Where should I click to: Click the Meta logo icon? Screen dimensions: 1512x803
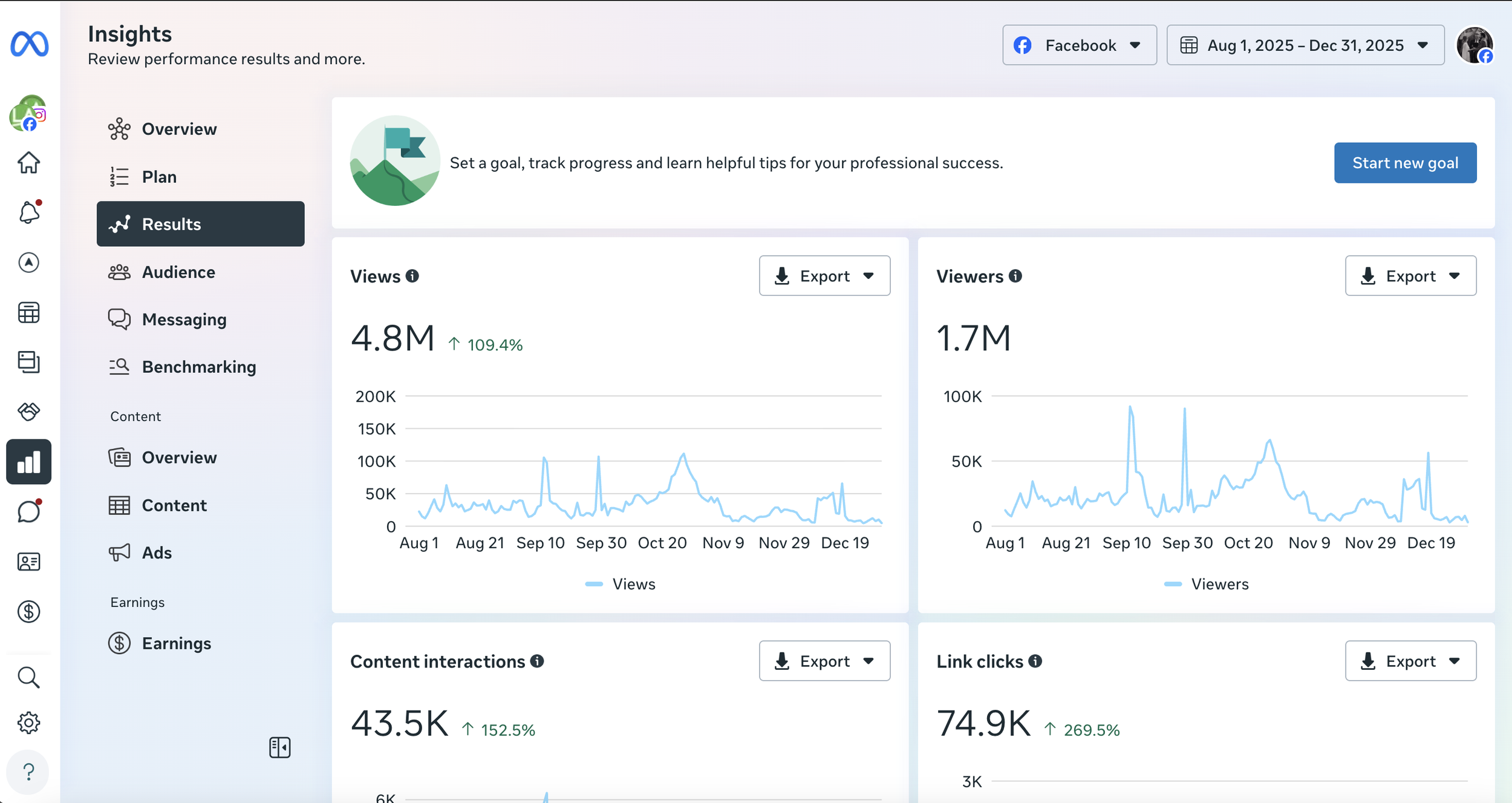(29, 44)
